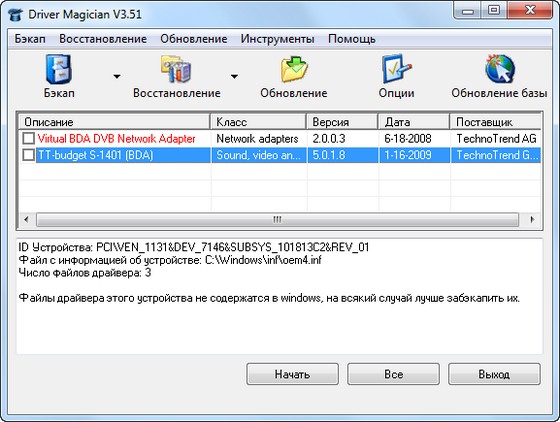Click the Обновление базы globe icon

click(499, 69)
